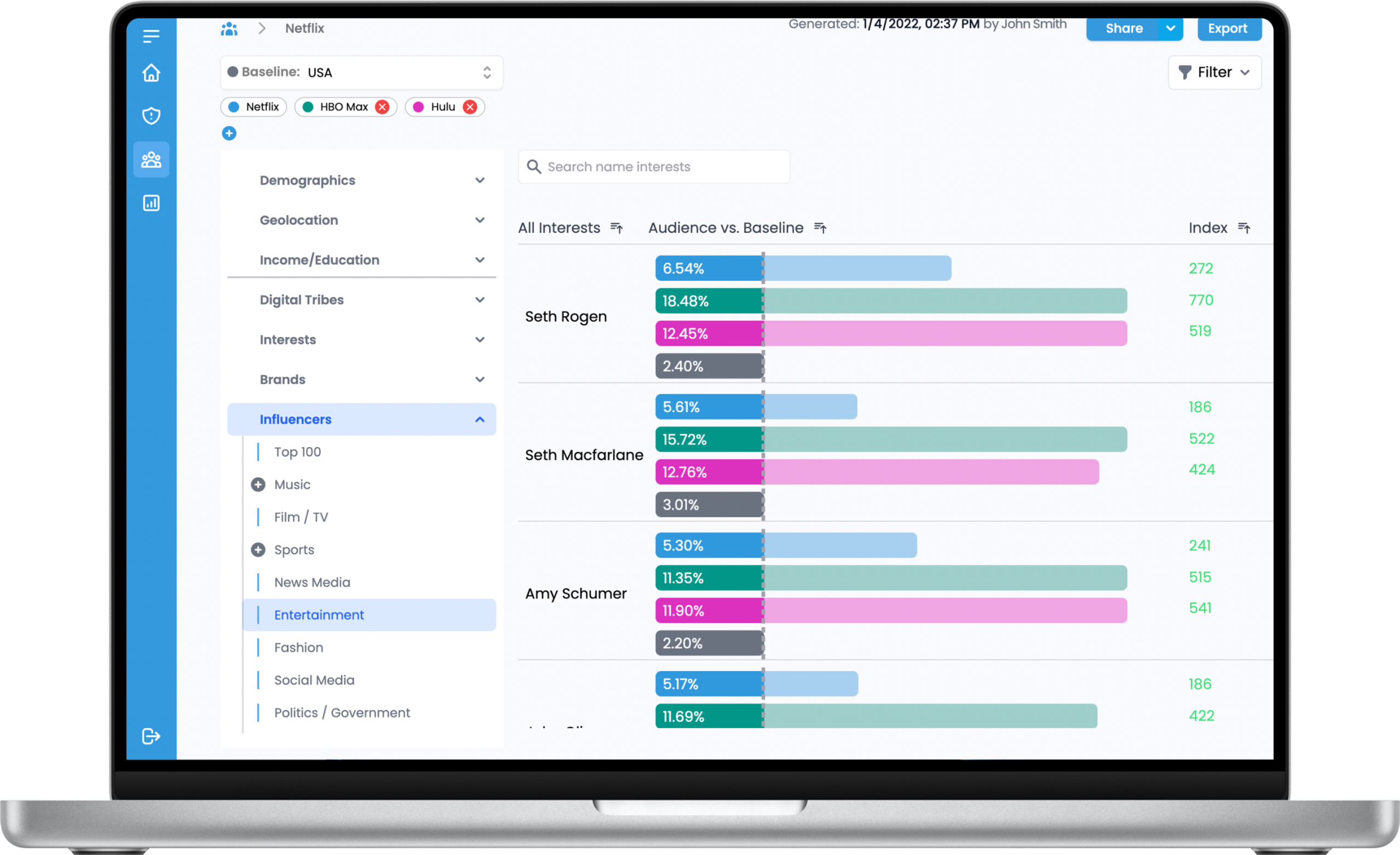This screenshot has height=855, width=1400.
Task: Open the bar chart reports icon
Action: point(150,203)
